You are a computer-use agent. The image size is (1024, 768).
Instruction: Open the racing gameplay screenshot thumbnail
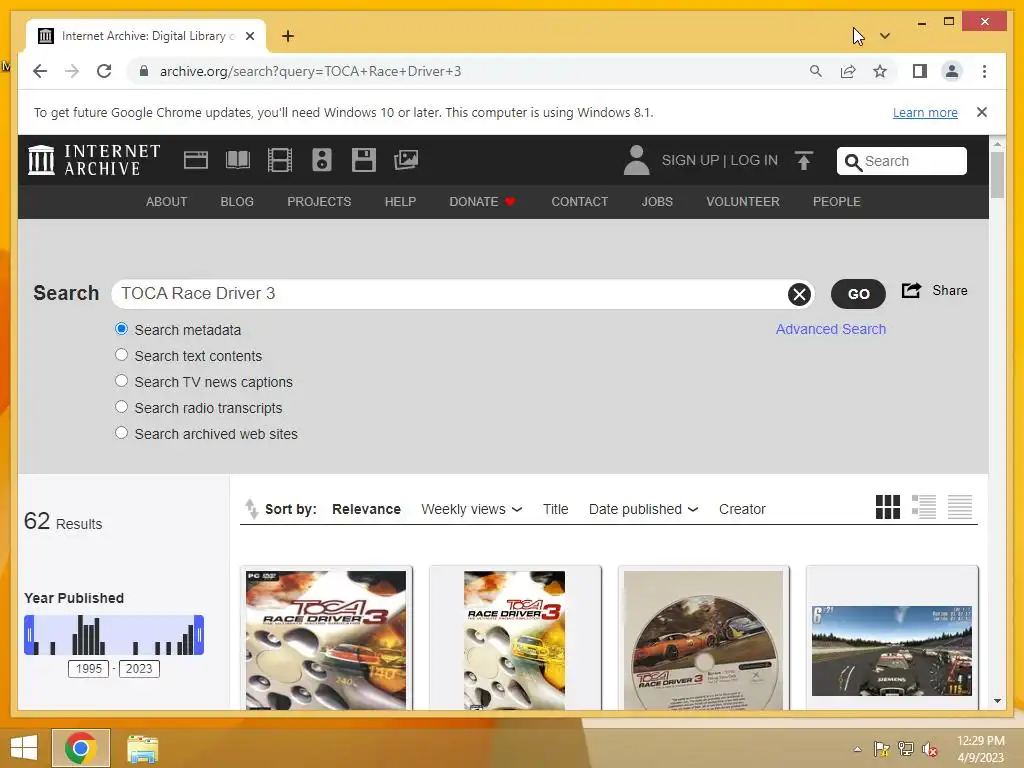[x=892, y=650]
